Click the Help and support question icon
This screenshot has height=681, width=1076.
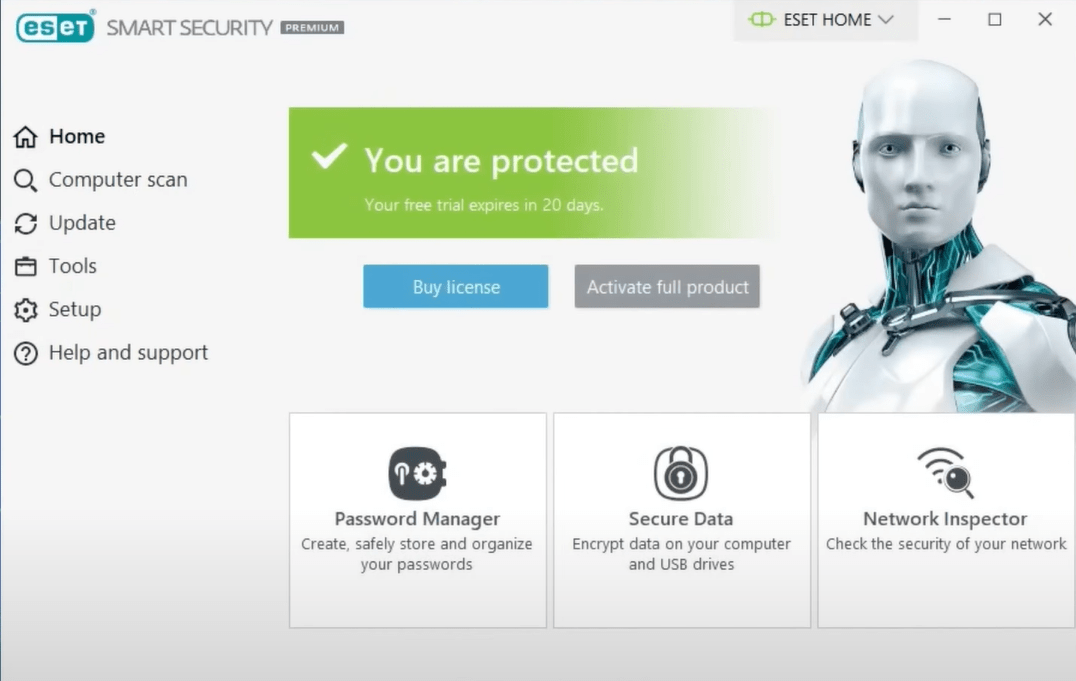25,353
